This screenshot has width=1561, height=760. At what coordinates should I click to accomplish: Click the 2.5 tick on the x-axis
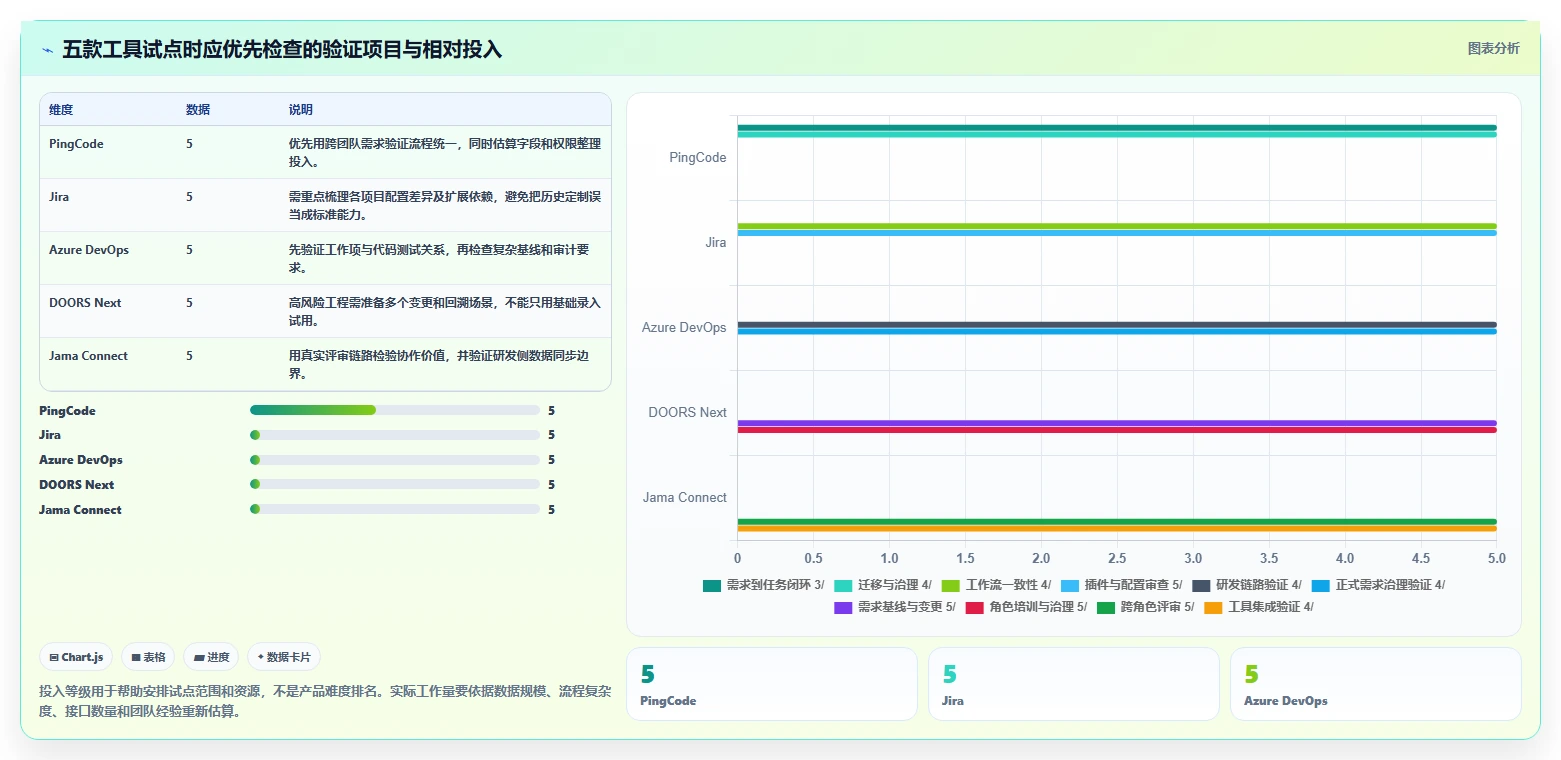coord(1117,558)
